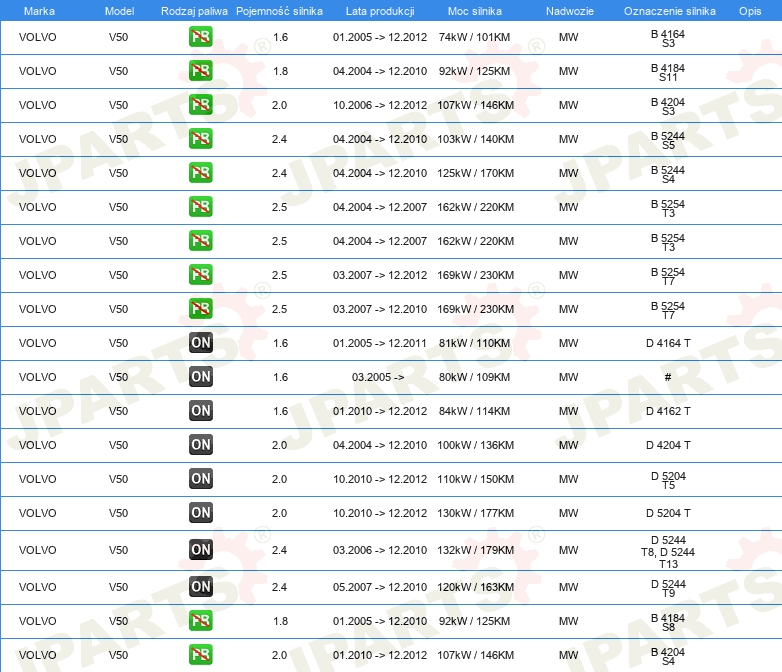The image size is (782, 672).
Task: Click the 162kW / 220KM power cell in the first B 5254 T3 row
Action: point(475,207)
